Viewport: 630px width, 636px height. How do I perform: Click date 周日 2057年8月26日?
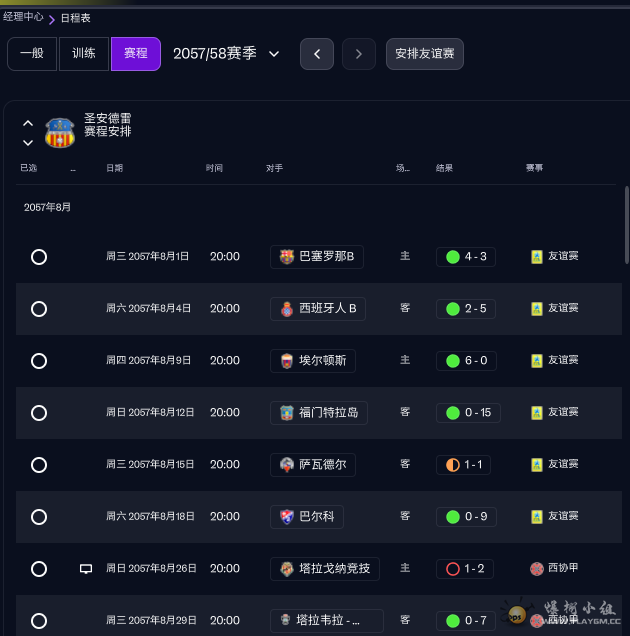click(151, 568)
